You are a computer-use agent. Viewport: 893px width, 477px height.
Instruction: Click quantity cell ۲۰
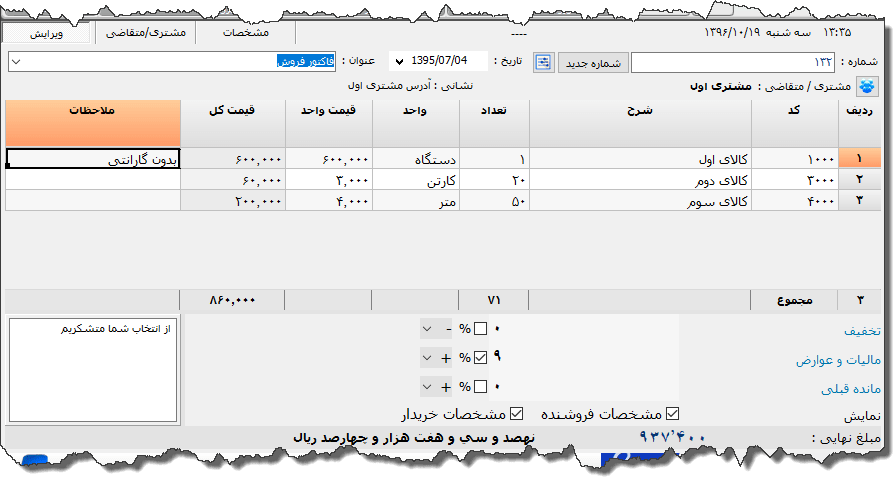[x=494, y=180]
